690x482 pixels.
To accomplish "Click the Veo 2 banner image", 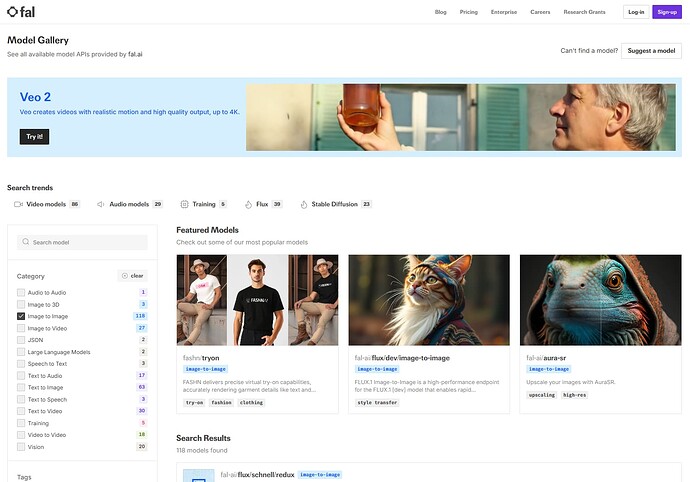I will 461,117.
